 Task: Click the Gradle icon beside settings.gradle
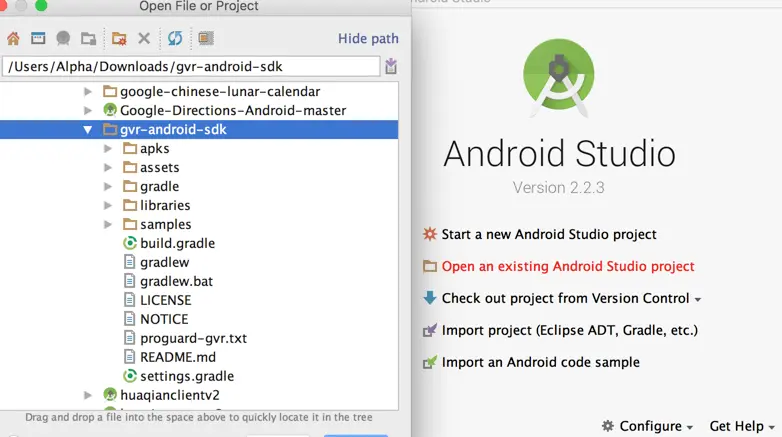click(x=130, y=376)
